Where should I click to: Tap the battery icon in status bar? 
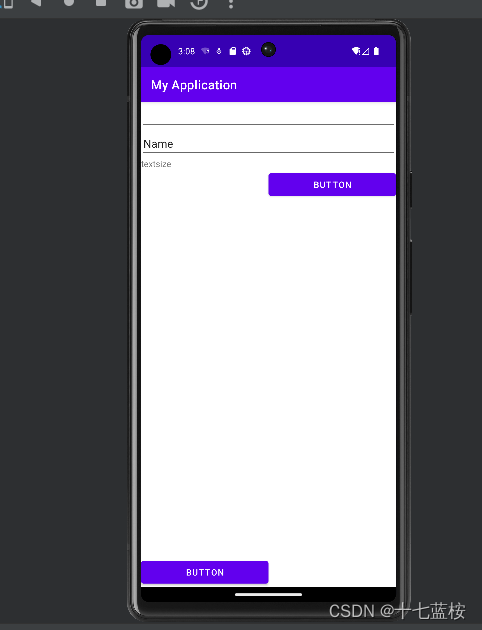[376, 51]
